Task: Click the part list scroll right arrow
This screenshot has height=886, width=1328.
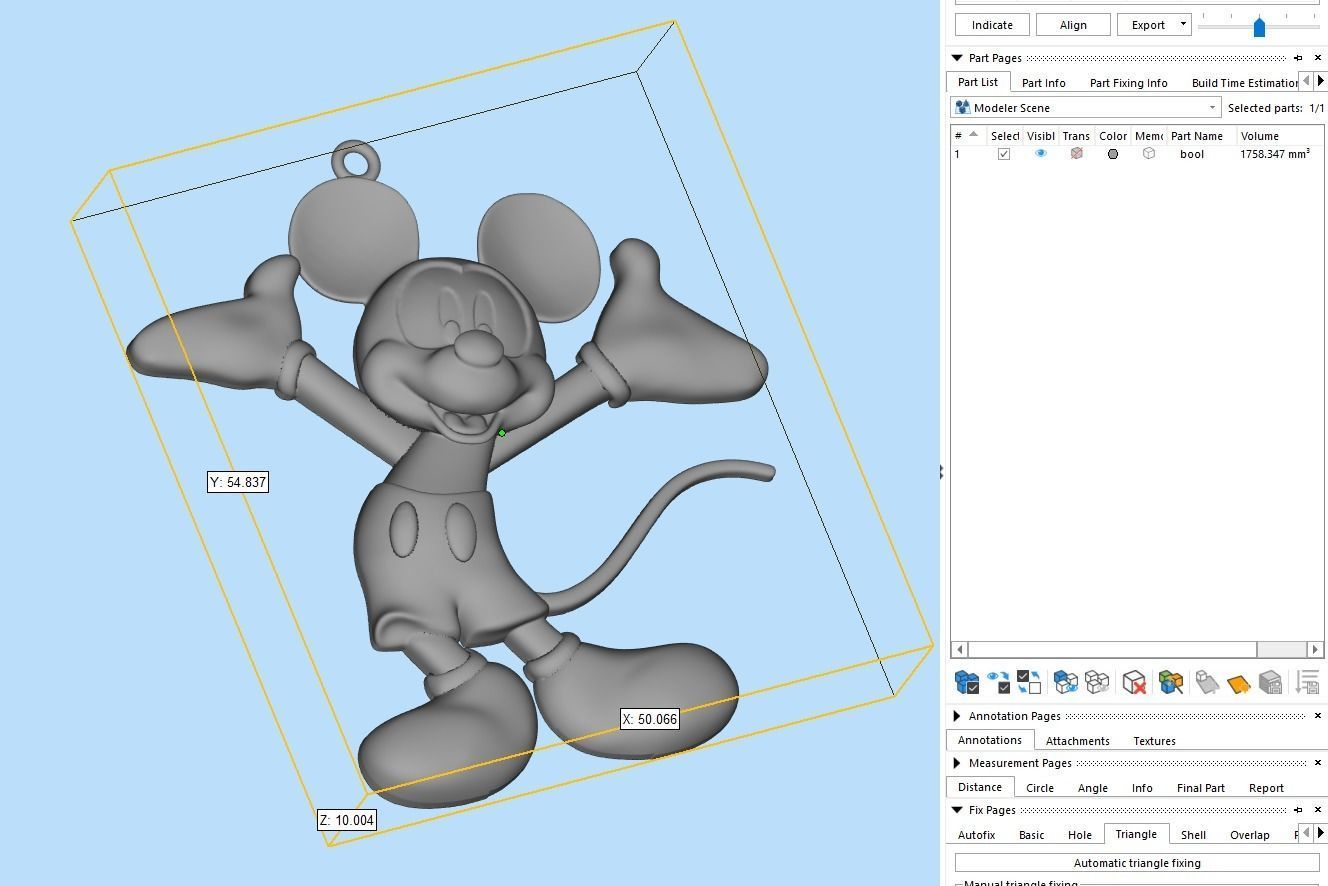Action: [x=1315, y=650]
